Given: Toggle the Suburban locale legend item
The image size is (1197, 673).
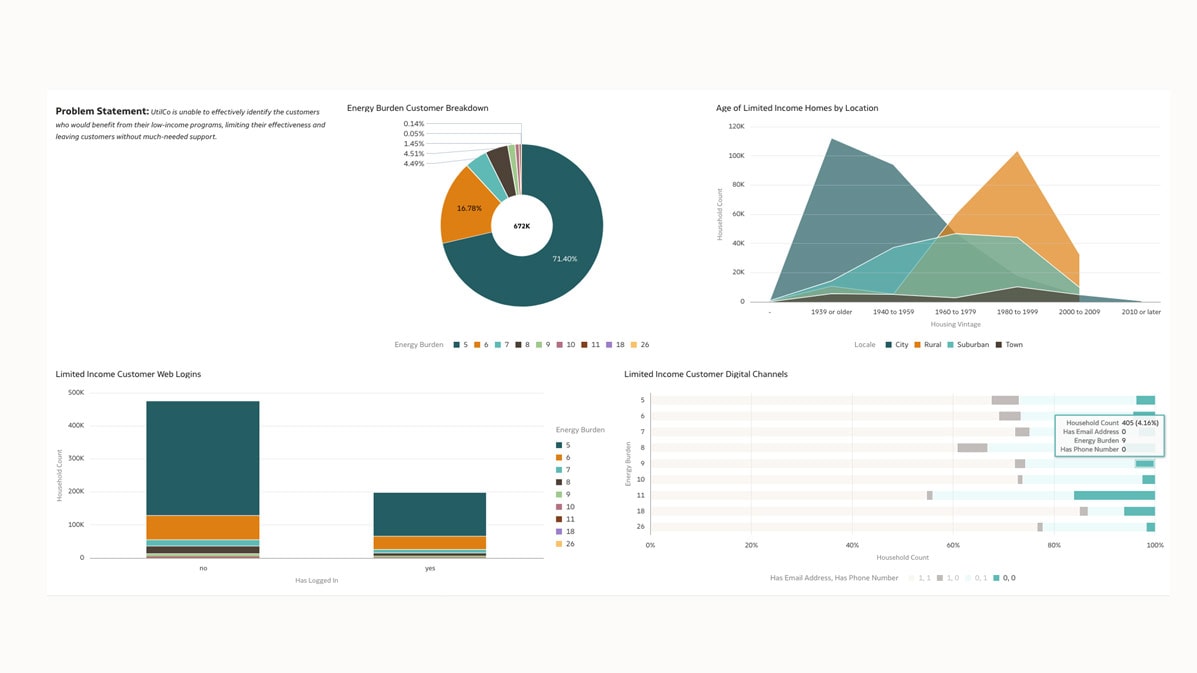Looking at the screenshot, I should point(967,345).
